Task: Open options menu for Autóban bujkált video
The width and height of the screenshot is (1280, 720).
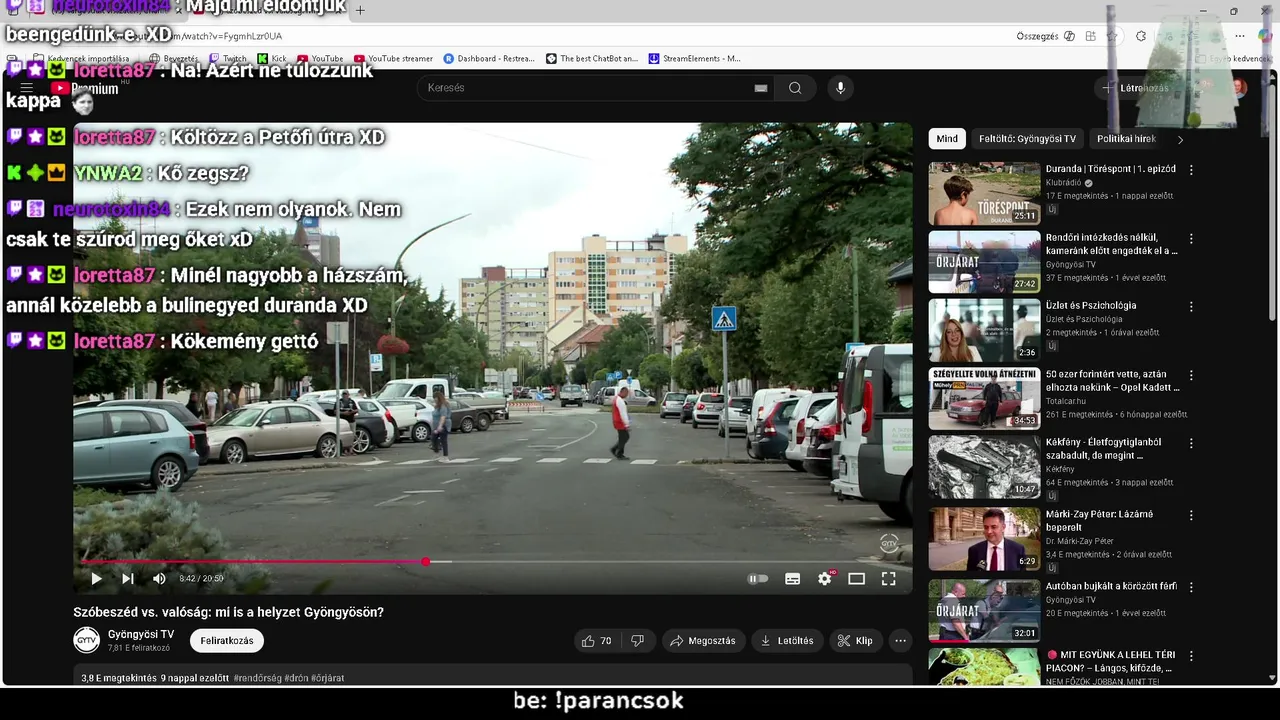Action: click(1191, 587)
